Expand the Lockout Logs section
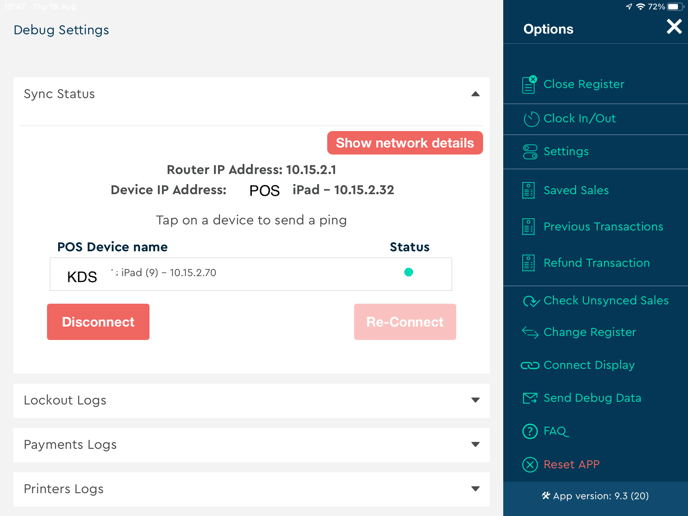The height and width of the screenshot is (516, 688). (475, 400)
